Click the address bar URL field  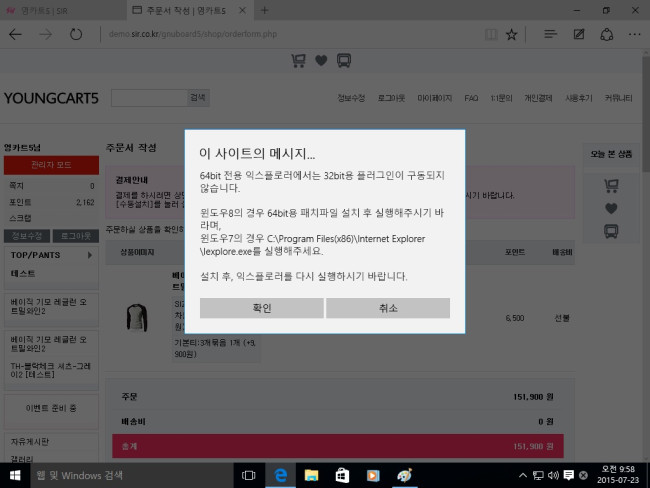290,34
